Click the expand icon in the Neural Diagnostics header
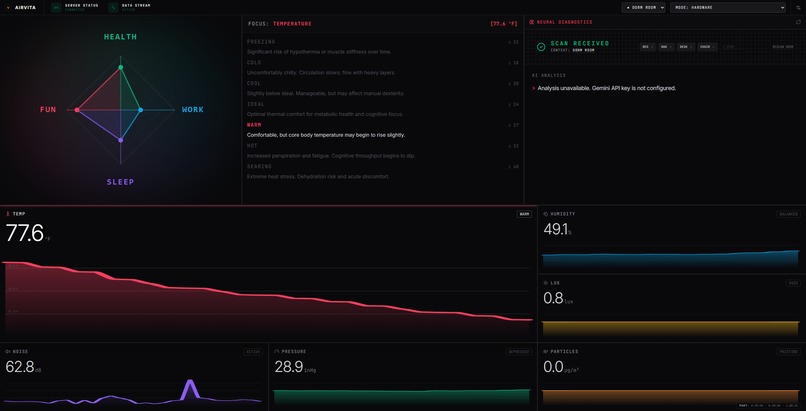 click(x=798, y=22)
